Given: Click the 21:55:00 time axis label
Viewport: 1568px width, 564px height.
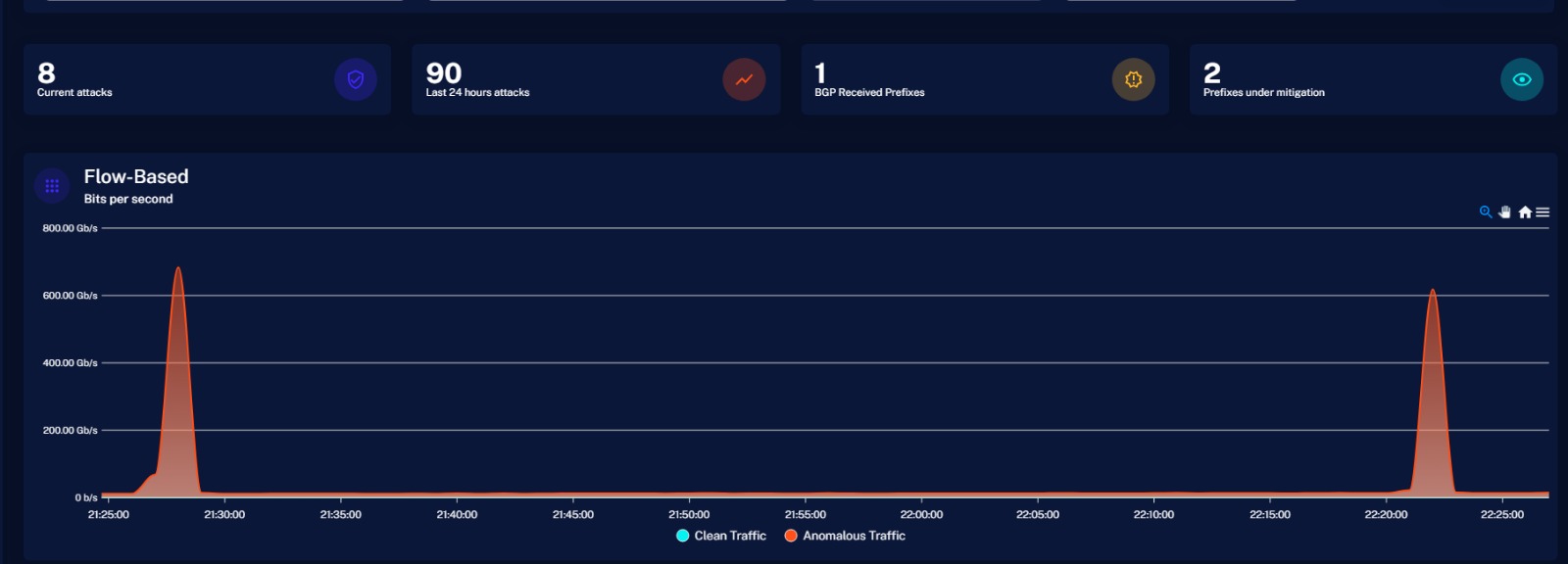Looking at the screenshot, I should (805, 514).
